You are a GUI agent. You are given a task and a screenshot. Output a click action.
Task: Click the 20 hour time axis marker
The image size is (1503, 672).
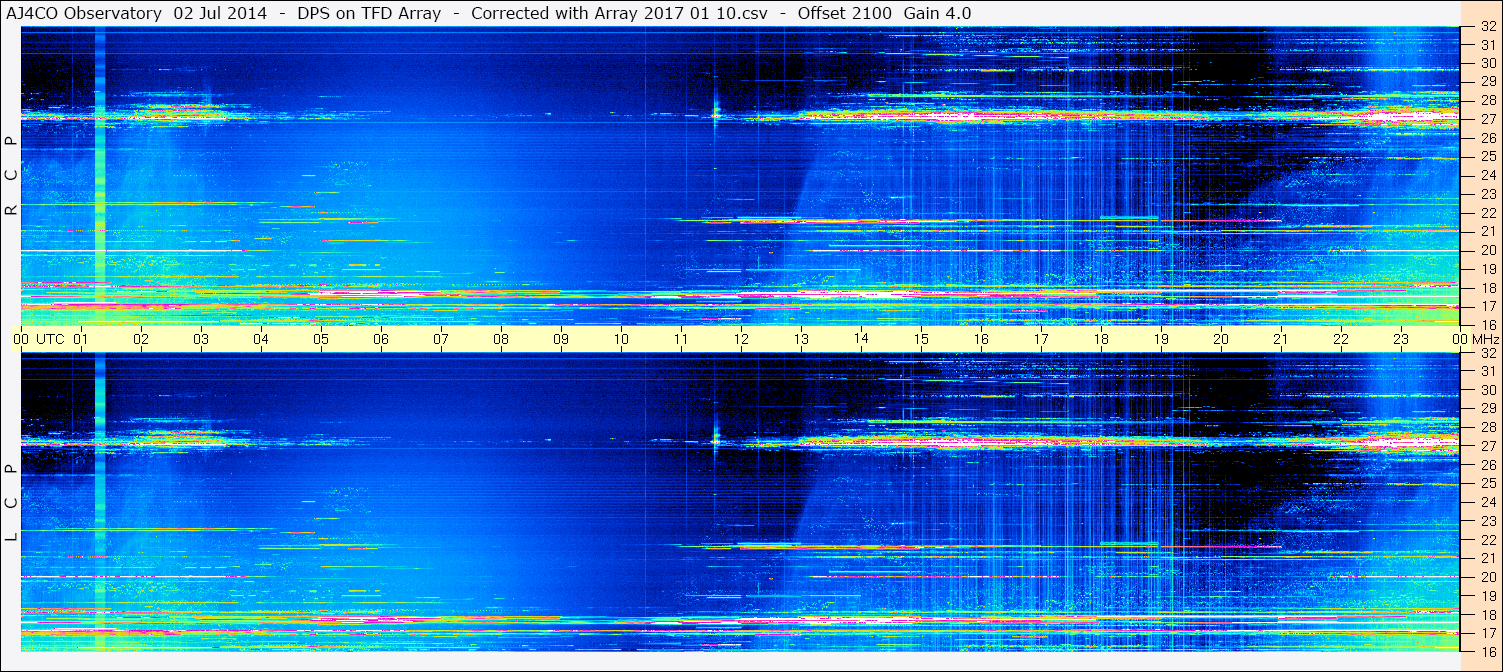pos(1221,340)
